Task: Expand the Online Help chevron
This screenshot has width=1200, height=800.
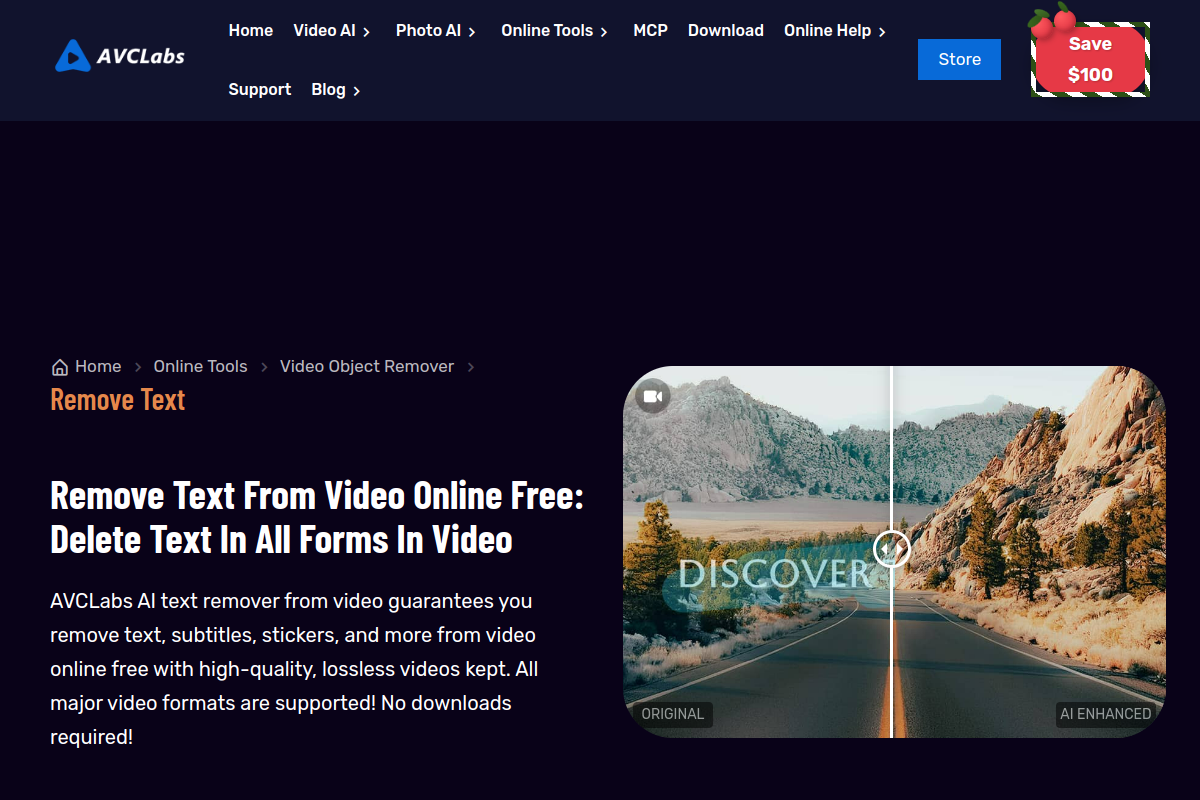Action: (x=882, y=32)
